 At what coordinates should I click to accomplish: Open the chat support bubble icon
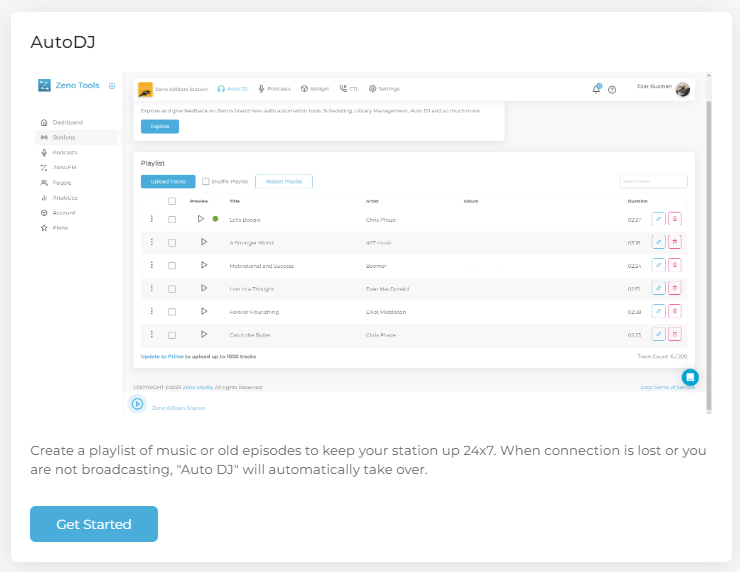coord(690,377)
